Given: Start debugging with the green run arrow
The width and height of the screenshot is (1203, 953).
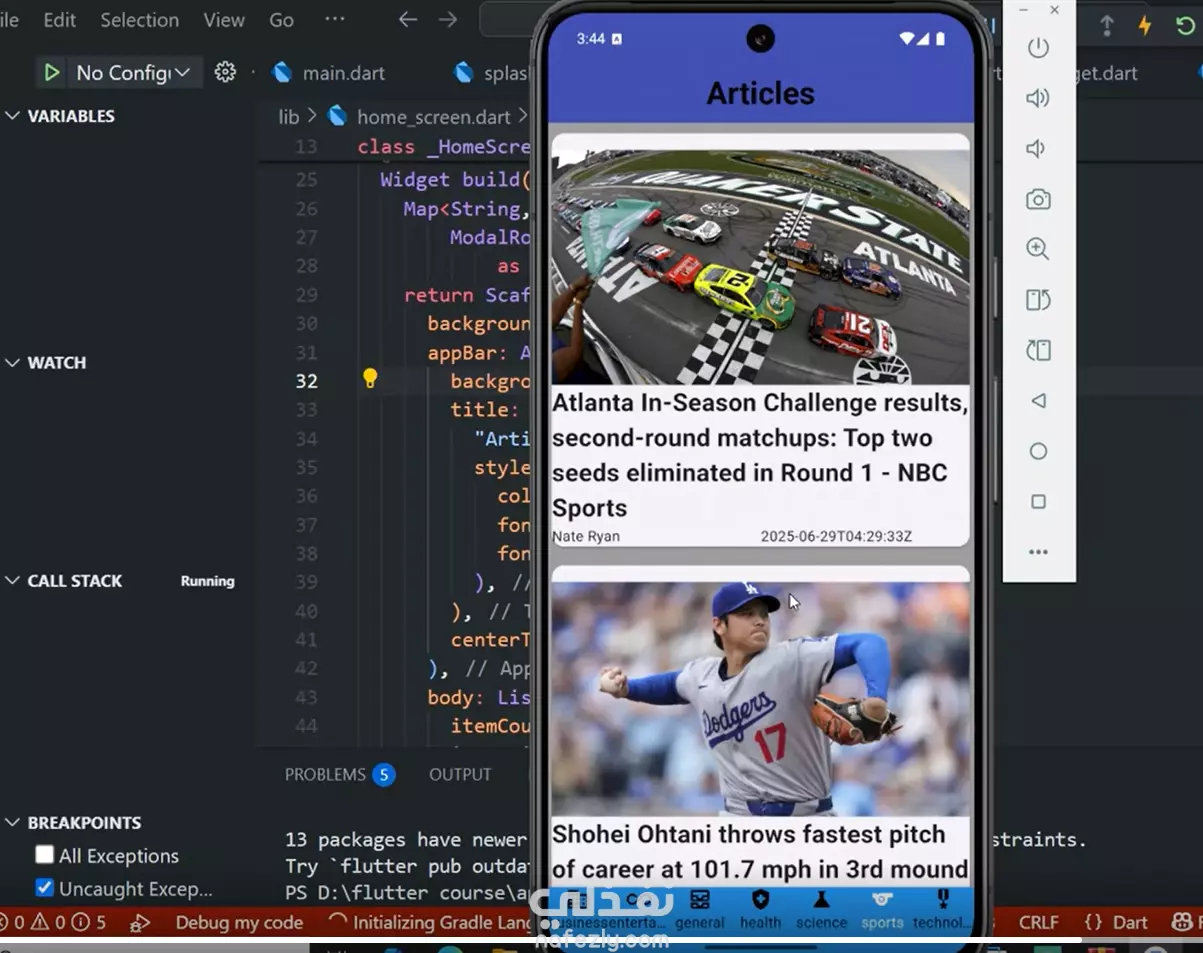Looking at the screenshot, I should click(x=51, y=72).
